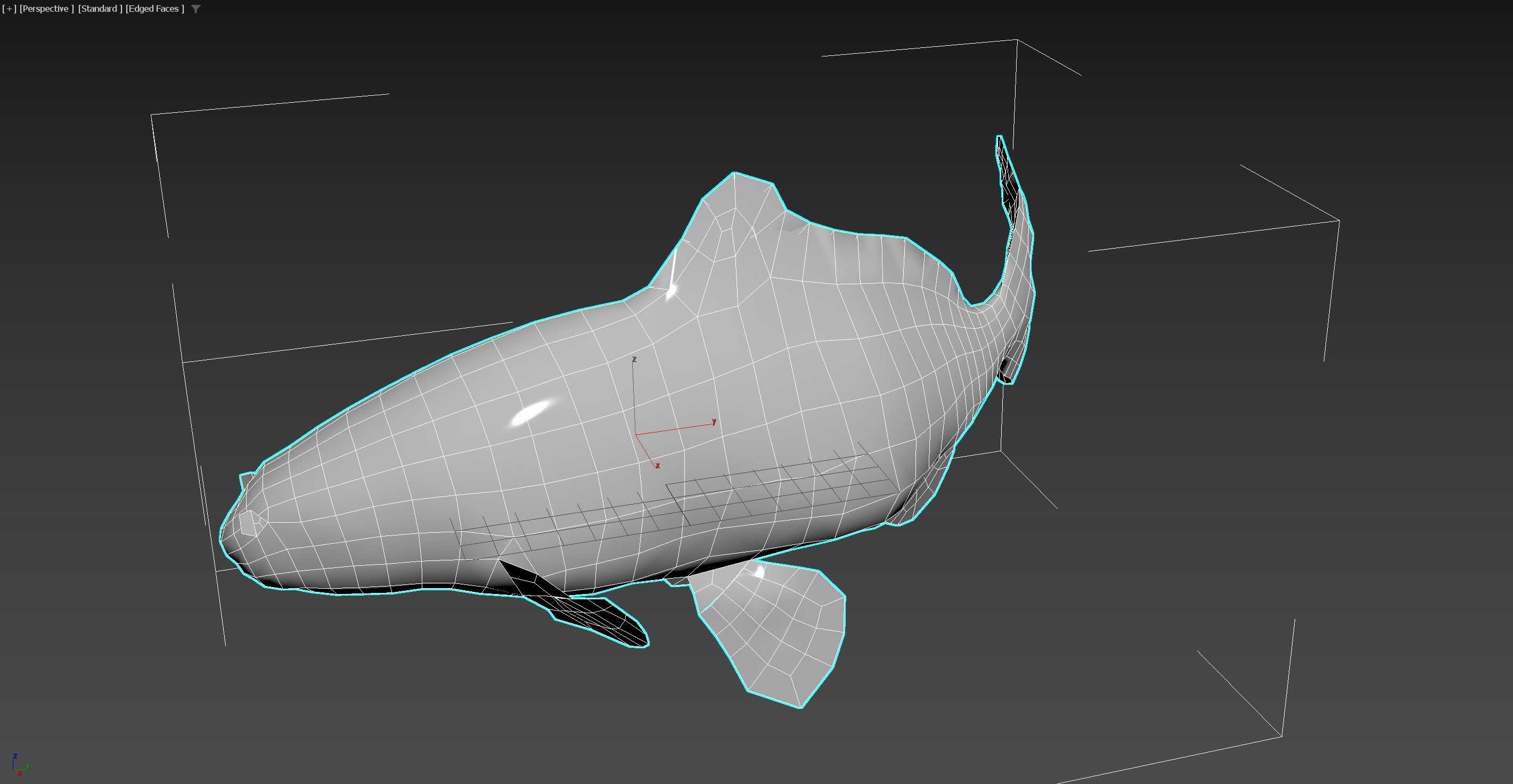Open the Edged Faces per-view menu

coord(154,9)
